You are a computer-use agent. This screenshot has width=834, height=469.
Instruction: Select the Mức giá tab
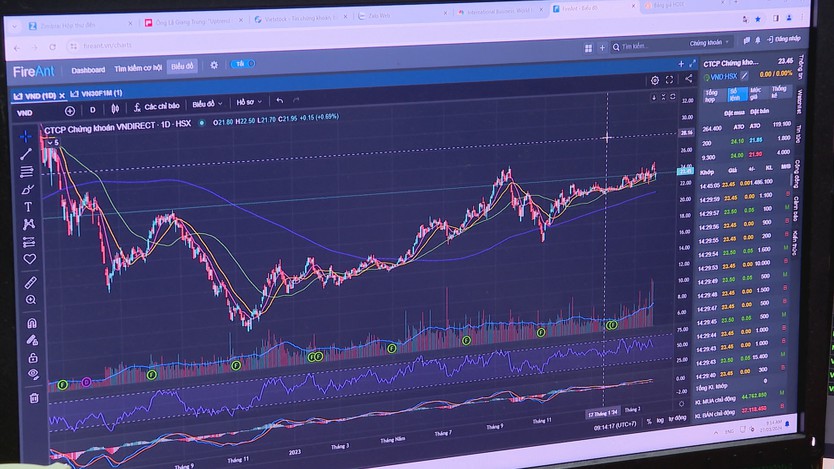click(x=756, y=93)
